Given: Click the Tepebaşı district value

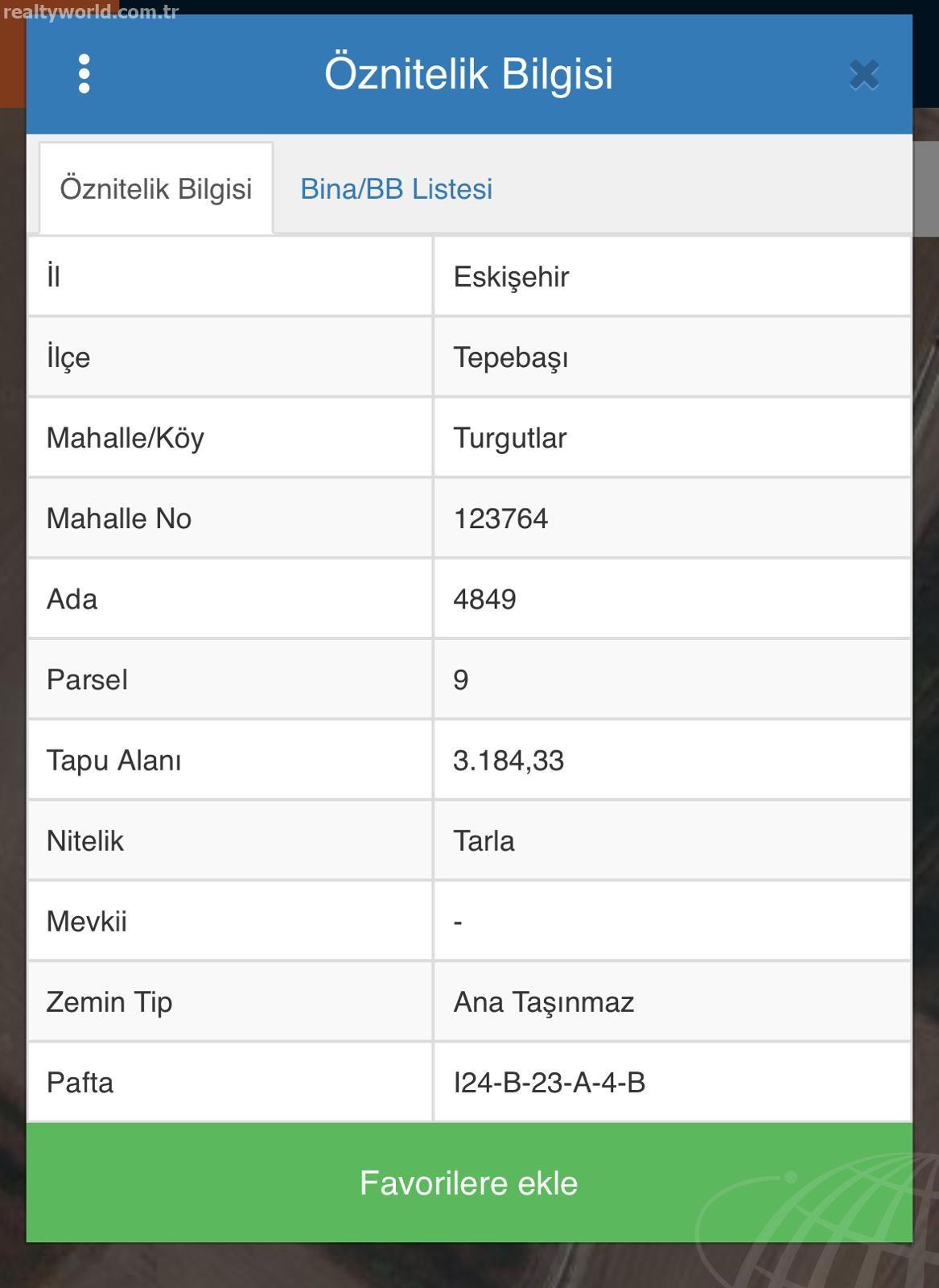Looking at the screenshot, I should pyautogui.click(x=510, y=357).
